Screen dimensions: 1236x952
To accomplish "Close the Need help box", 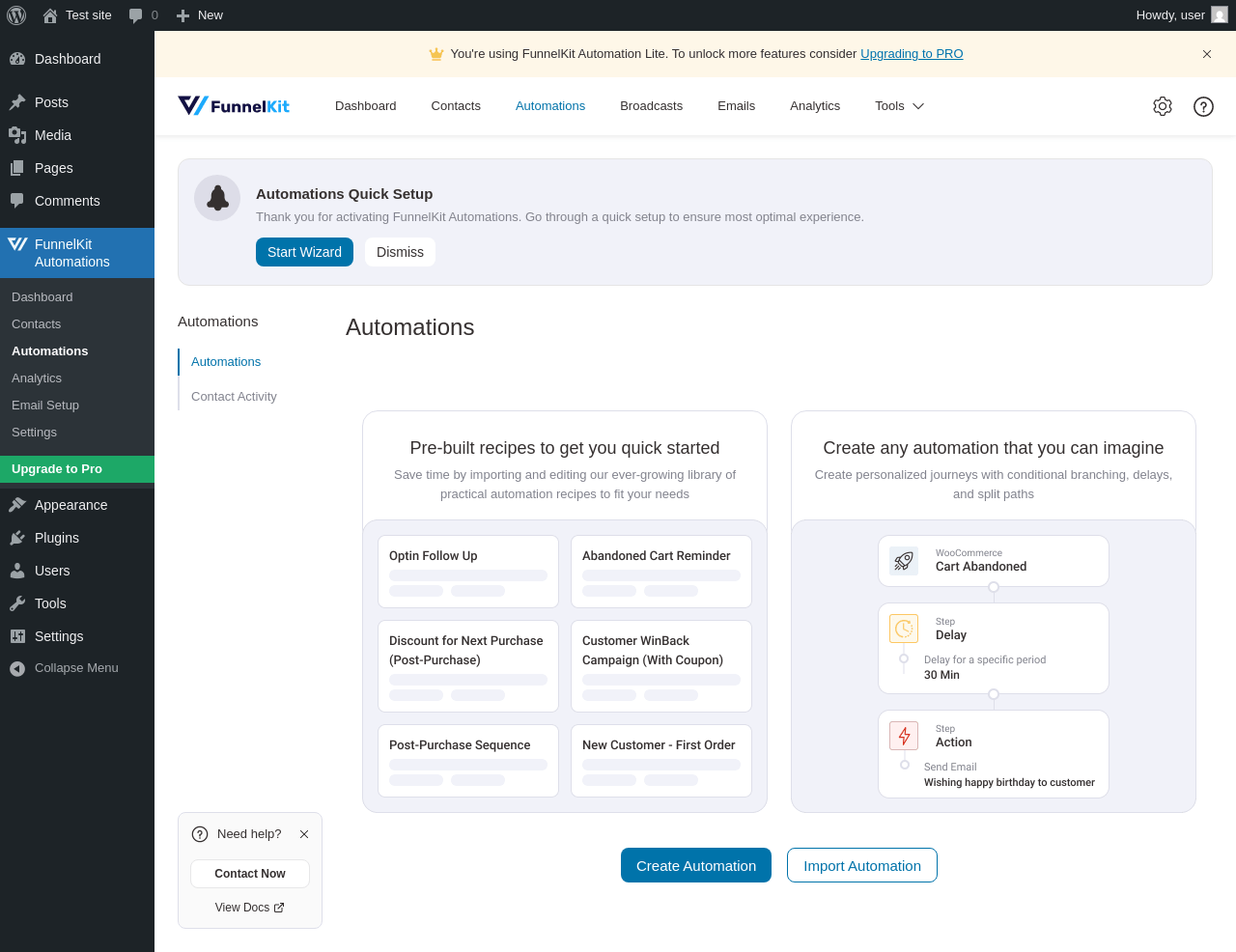I will pos(304,834).
